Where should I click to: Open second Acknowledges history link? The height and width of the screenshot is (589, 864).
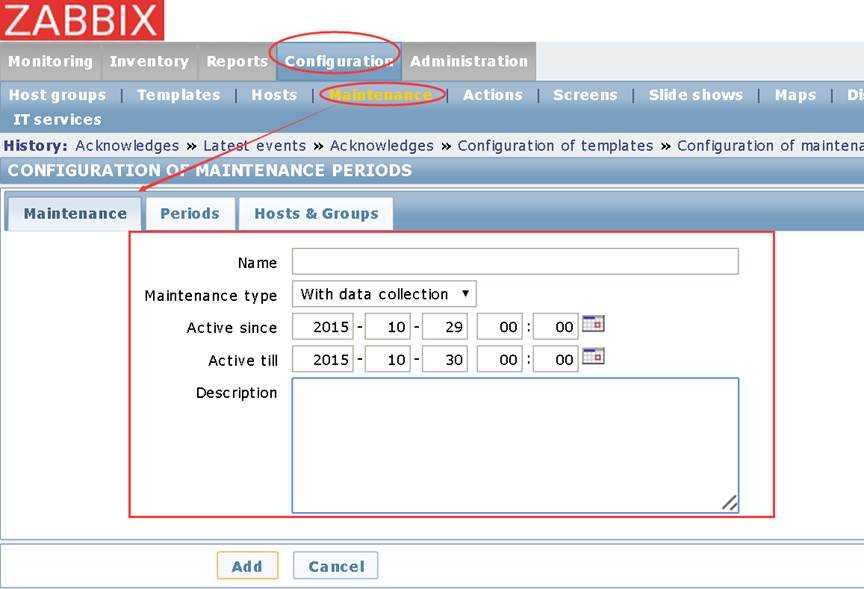click(382, 146)
